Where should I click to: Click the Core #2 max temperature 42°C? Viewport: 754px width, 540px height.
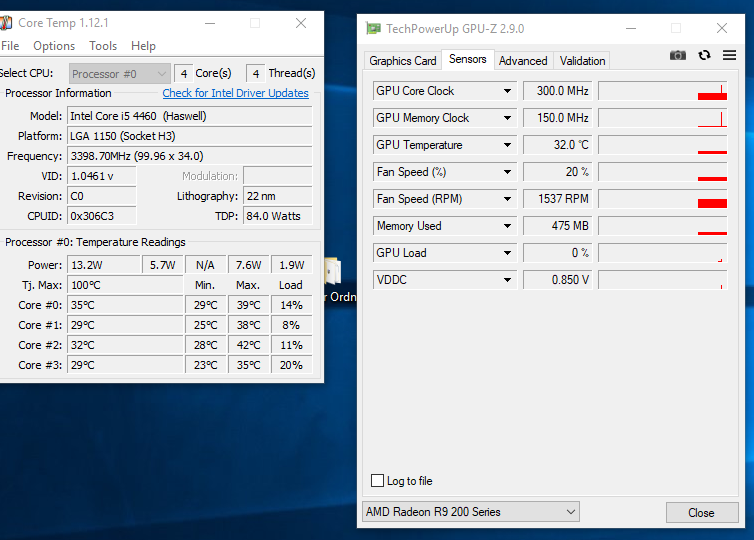[249, 345]
